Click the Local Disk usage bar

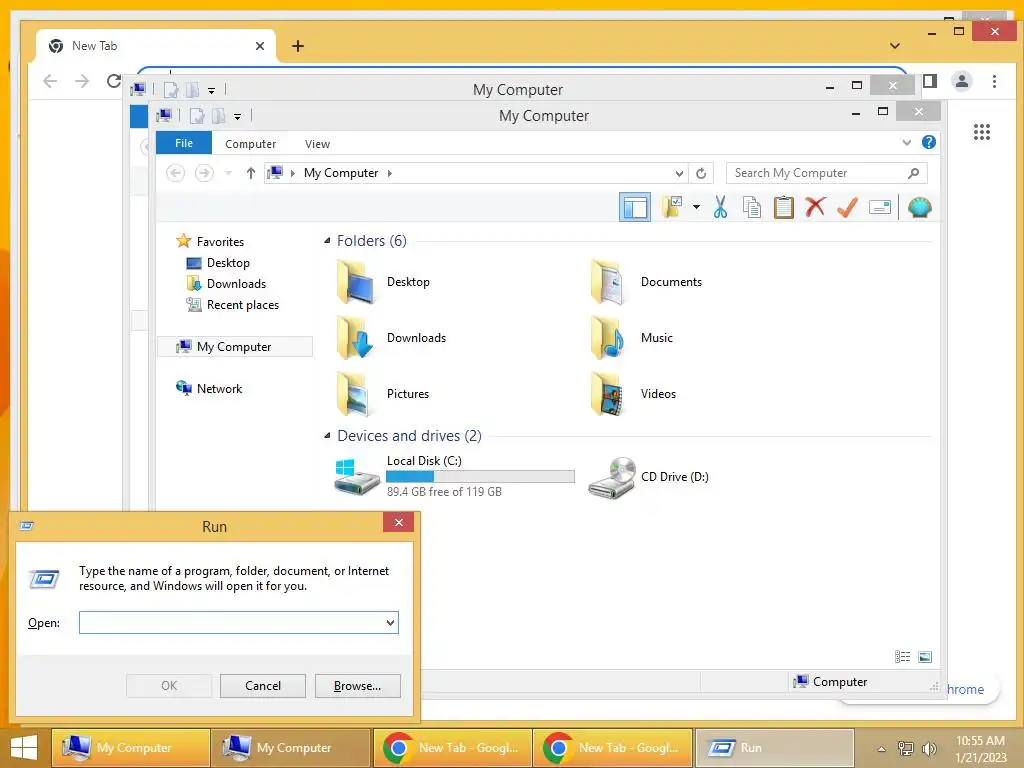(480, 477)
